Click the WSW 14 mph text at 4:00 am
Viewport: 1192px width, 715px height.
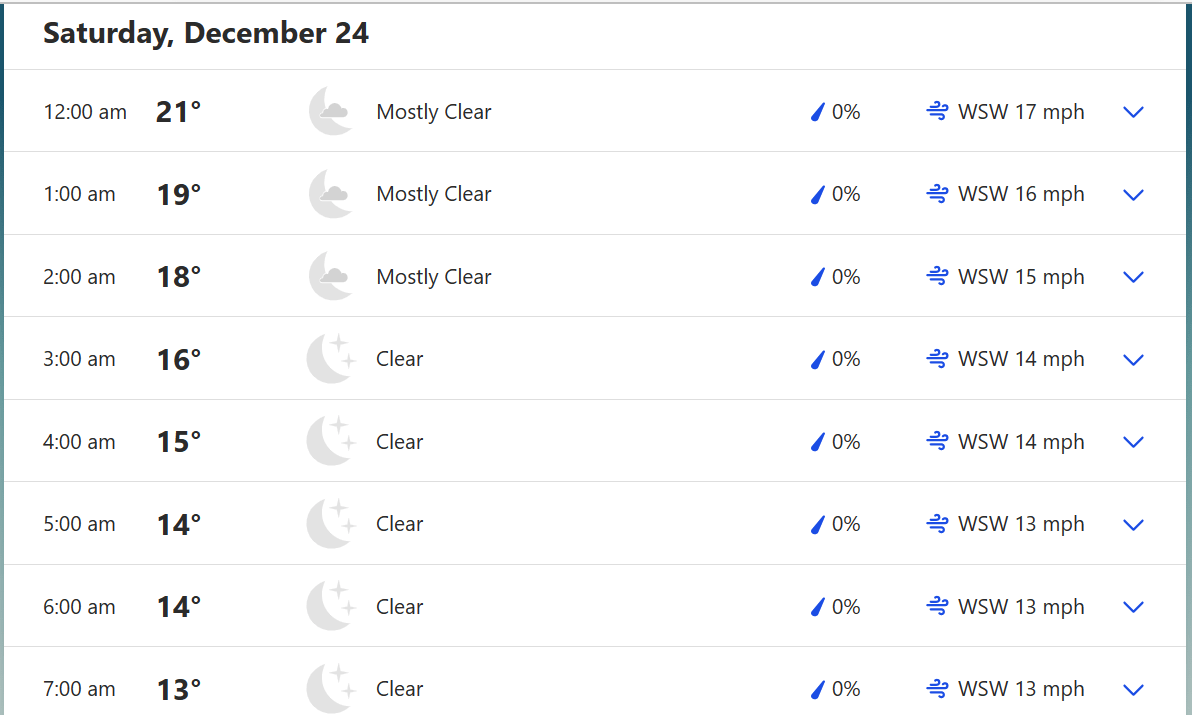point(1020,442)
